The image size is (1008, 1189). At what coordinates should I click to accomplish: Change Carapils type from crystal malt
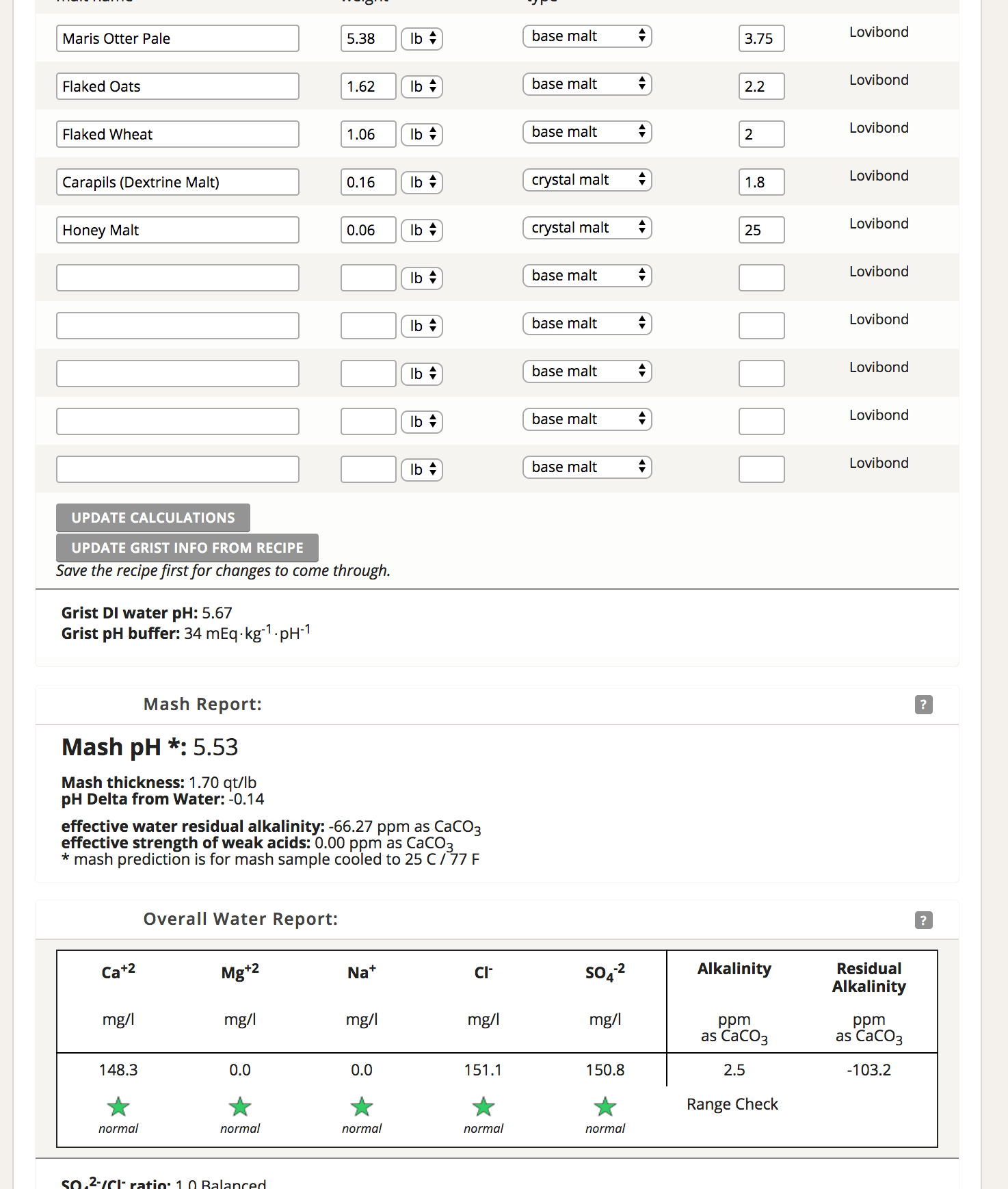[587, 179]
